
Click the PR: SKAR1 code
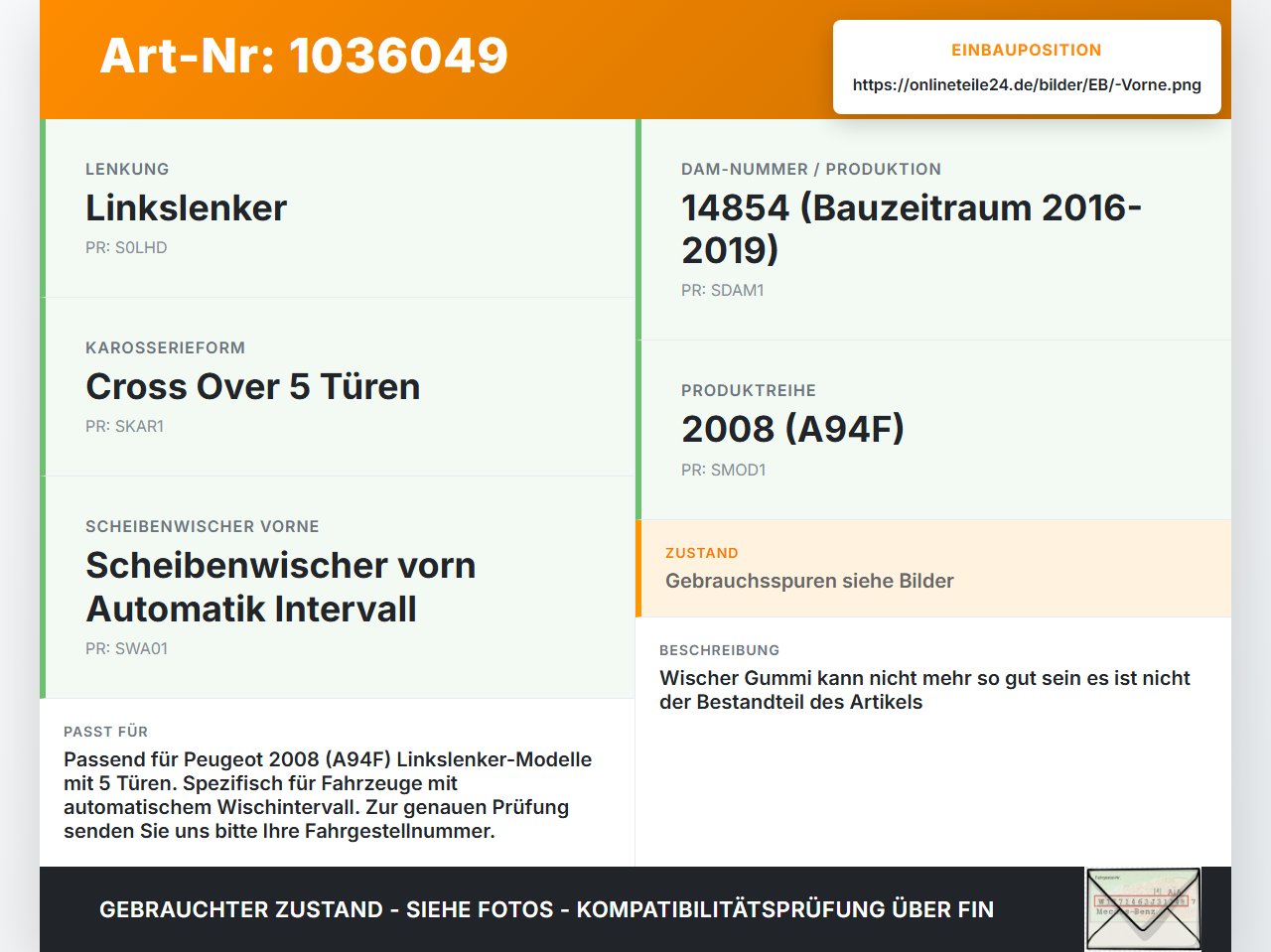coord(124,426)
